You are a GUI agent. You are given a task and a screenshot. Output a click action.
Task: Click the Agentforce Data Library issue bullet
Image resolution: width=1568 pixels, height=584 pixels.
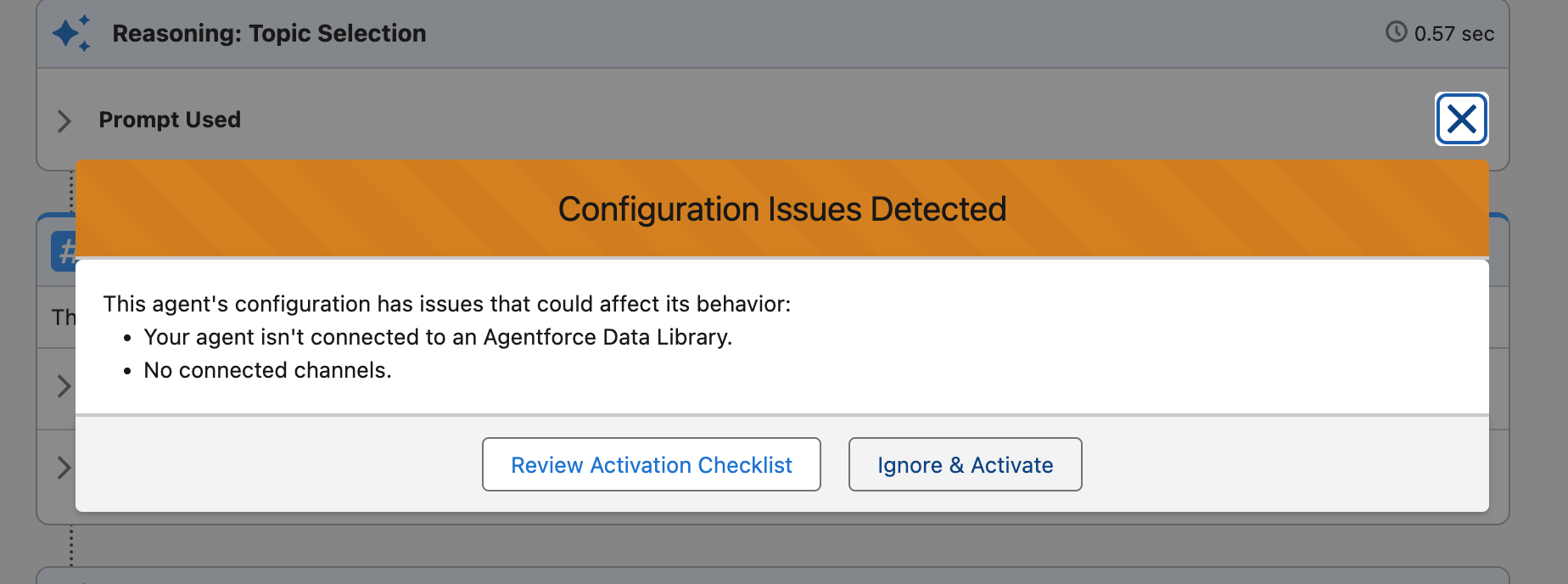click(438, 337)
